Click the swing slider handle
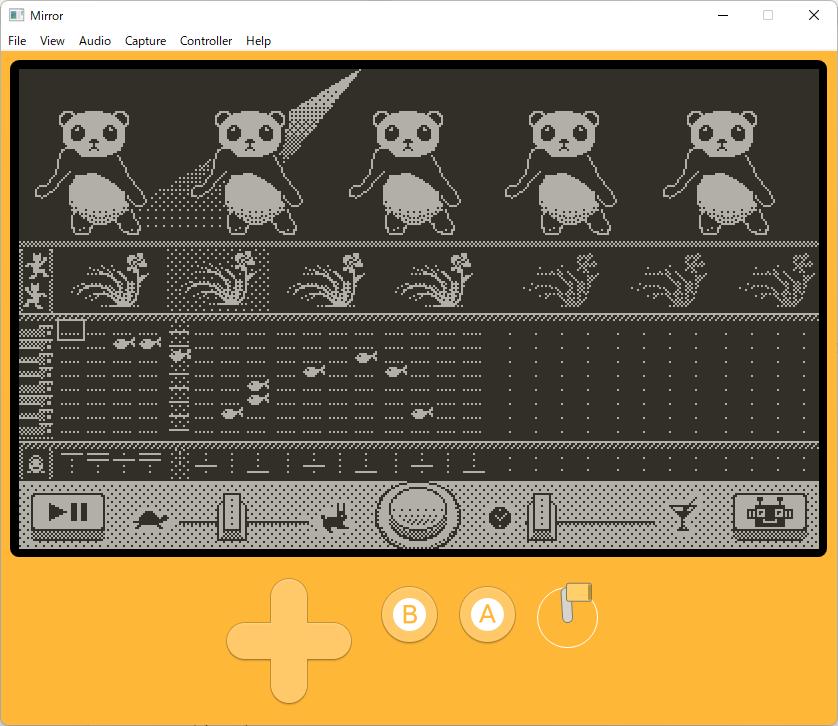 tap(541, 515)
